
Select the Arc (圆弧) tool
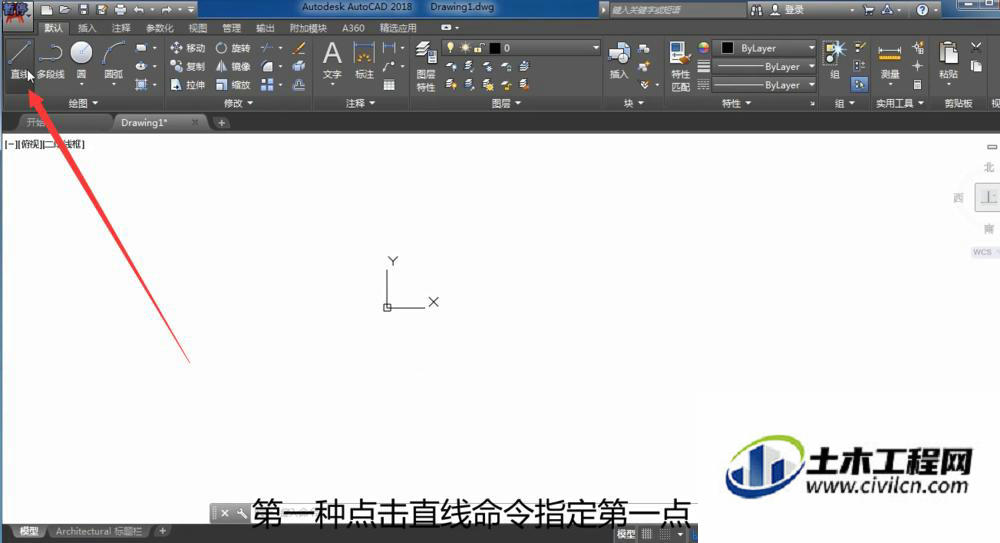coord(113,61)
